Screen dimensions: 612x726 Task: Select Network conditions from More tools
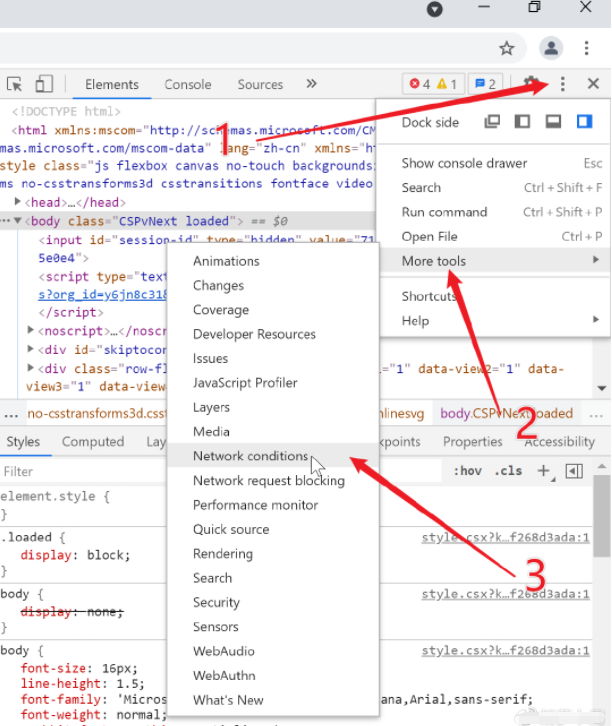coord(250,456)
